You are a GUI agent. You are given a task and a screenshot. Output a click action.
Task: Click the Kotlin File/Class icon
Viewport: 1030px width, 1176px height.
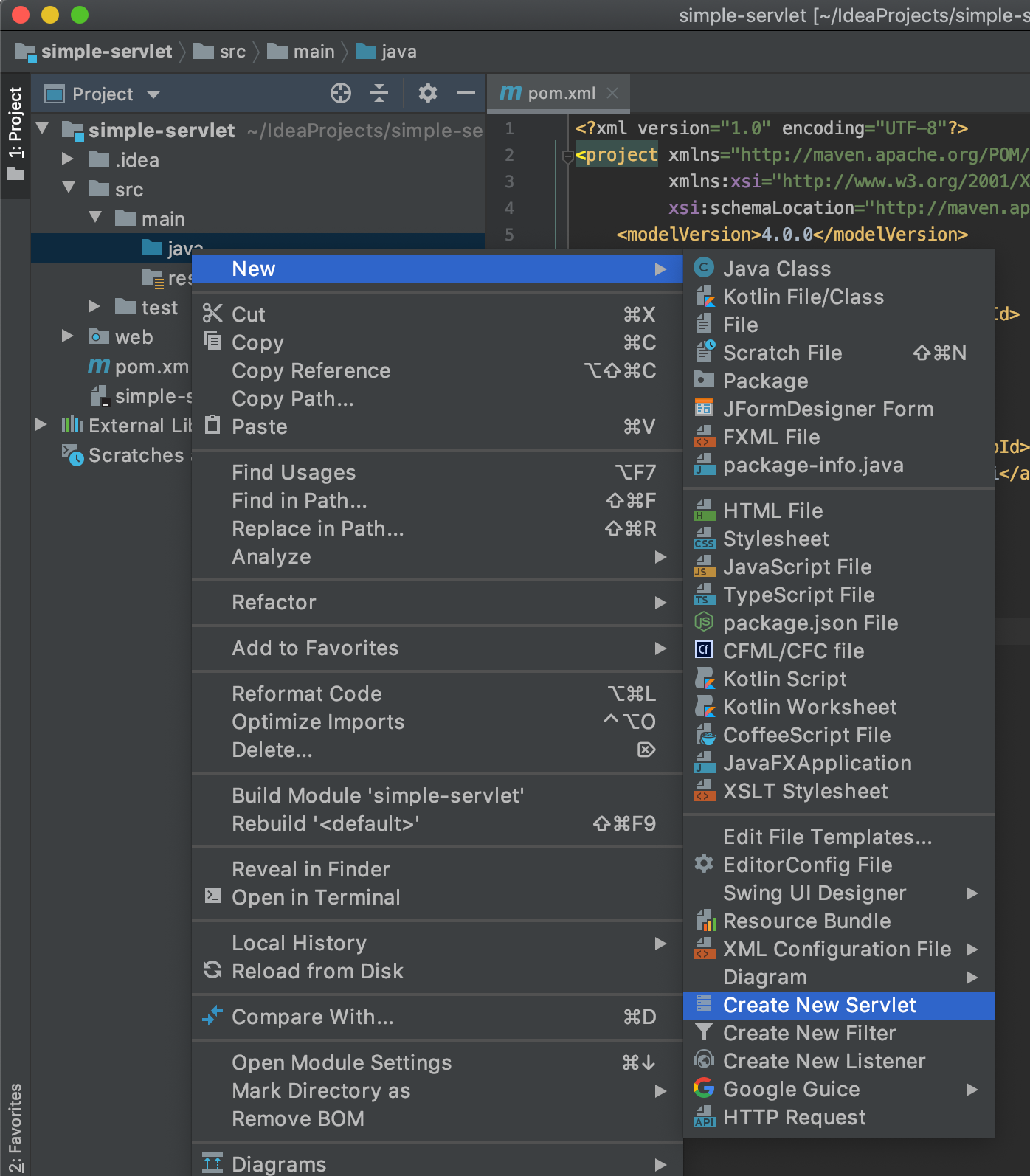[x=705, y=296]
